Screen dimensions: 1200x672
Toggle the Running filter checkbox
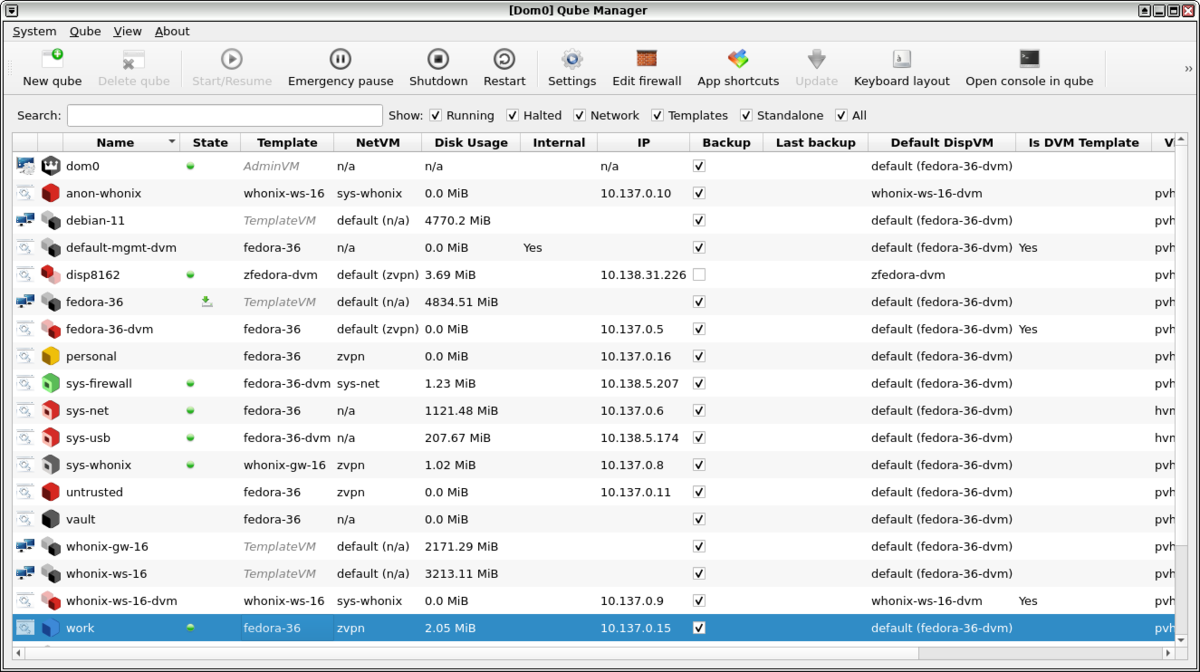click(436, 115)
